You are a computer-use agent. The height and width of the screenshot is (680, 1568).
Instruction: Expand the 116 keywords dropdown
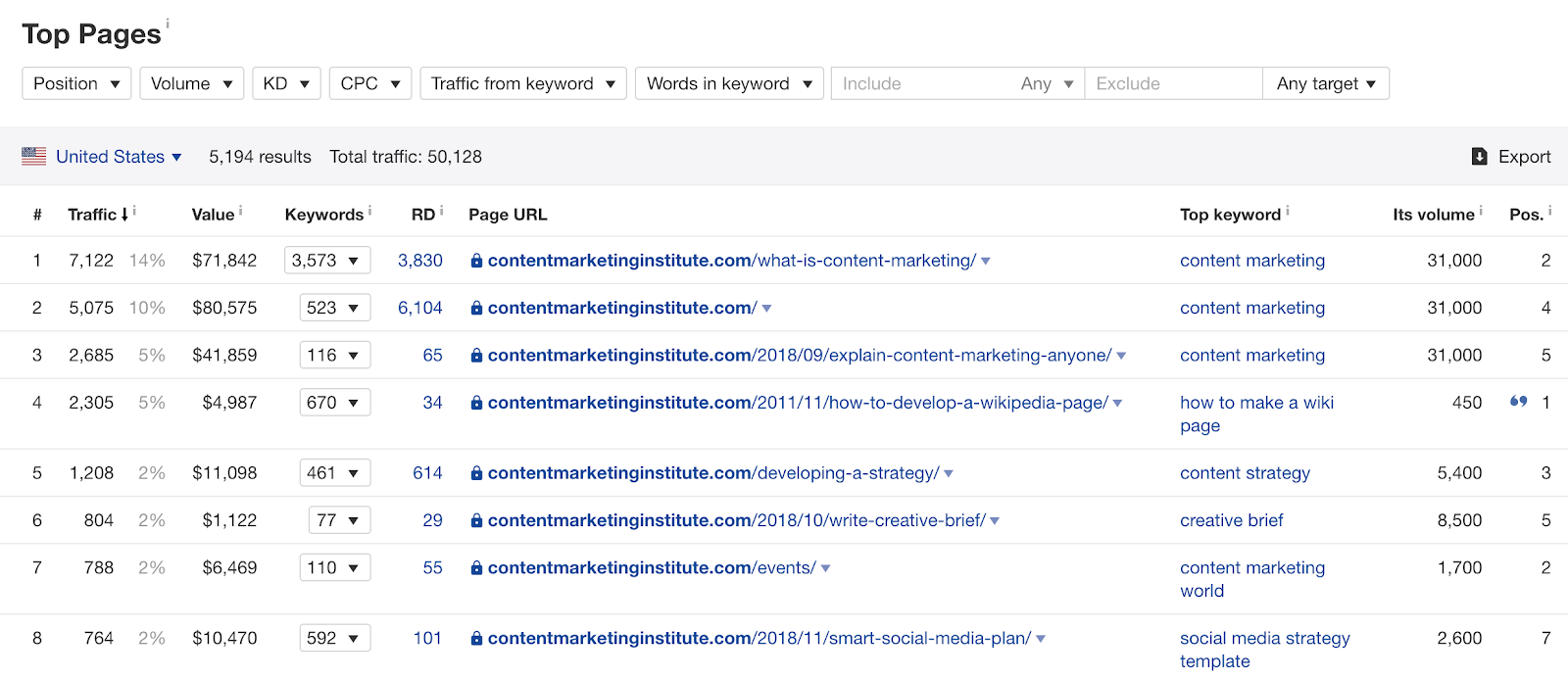click(x=335, y=355)
